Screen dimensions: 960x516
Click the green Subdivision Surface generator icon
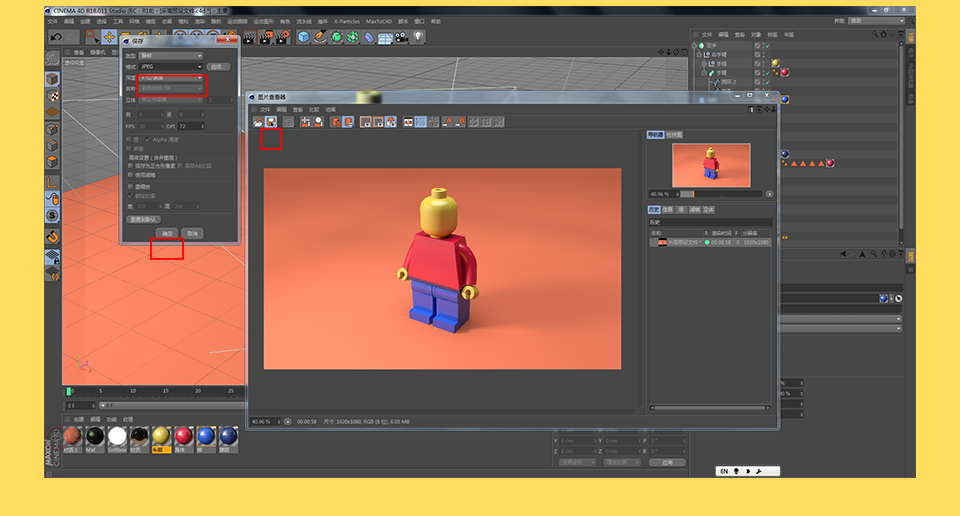point(336,37)
